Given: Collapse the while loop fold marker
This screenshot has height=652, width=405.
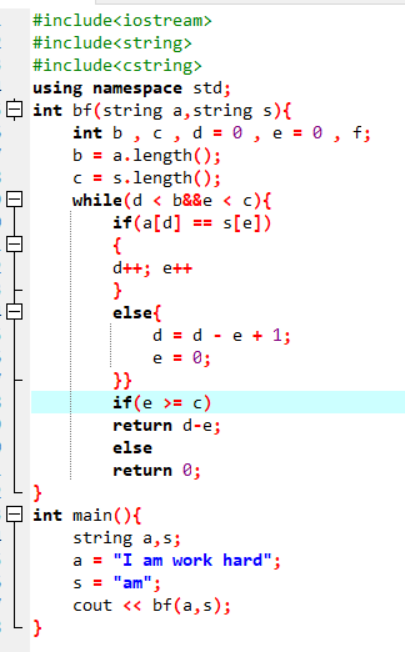Looking at the screenshot, I should tap(15, 199).
